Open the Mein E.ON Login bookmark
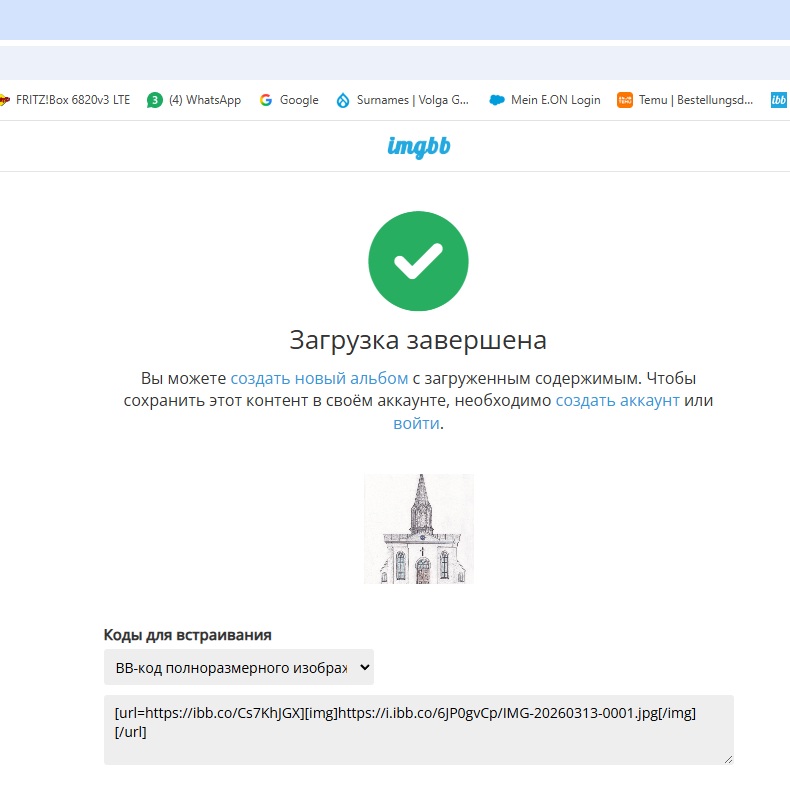This screenshot has height=808, width=790. click(x=545, y=100)
